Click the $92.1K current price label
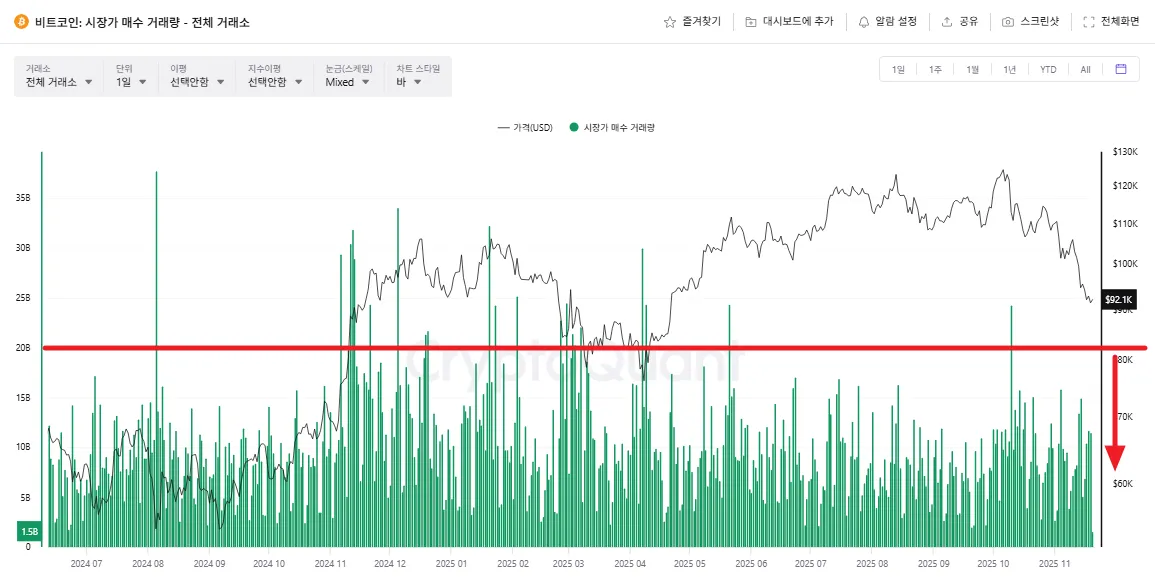Screen dimensions: 1155x577 (1118, 300)
